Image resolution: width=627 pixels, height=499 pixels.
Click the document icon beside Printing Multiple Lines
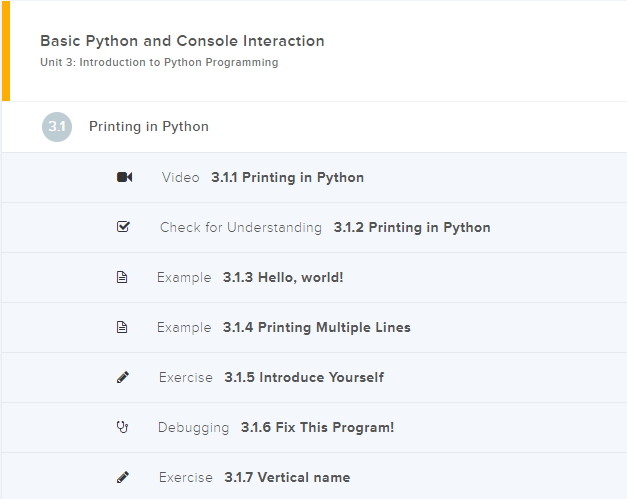(123, 328)
